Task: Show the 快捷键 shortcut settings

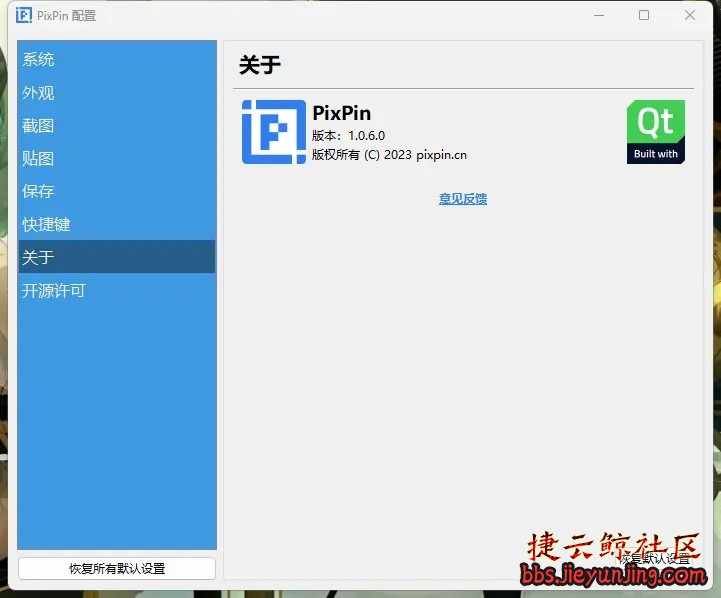Action: (116, 224)
